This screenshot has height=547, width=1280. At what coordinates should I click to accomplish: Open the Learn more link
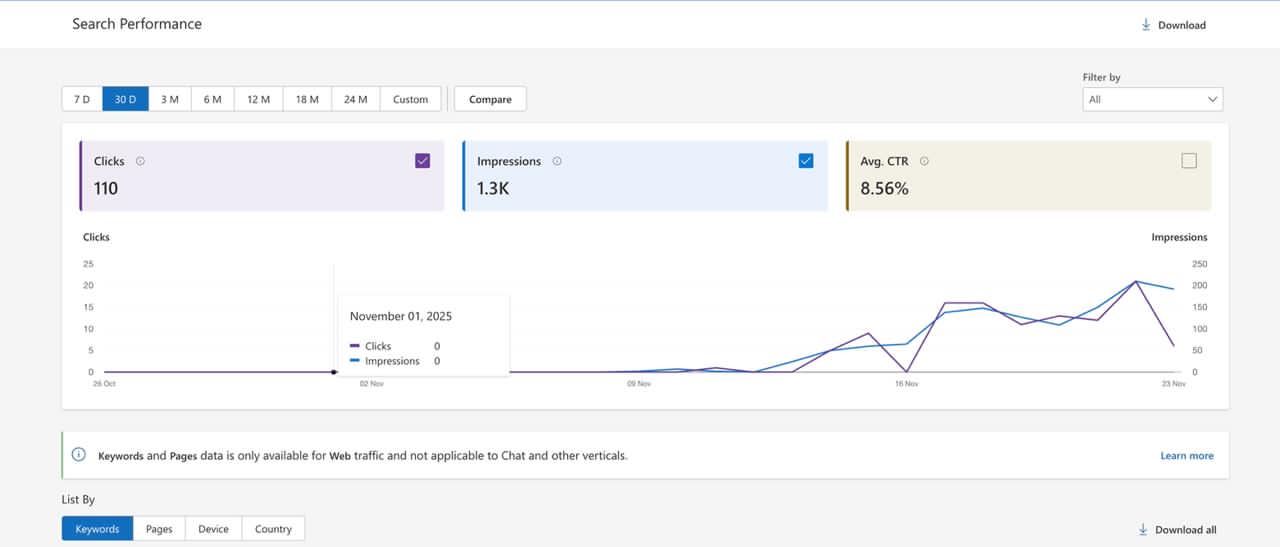(1186, 456)
